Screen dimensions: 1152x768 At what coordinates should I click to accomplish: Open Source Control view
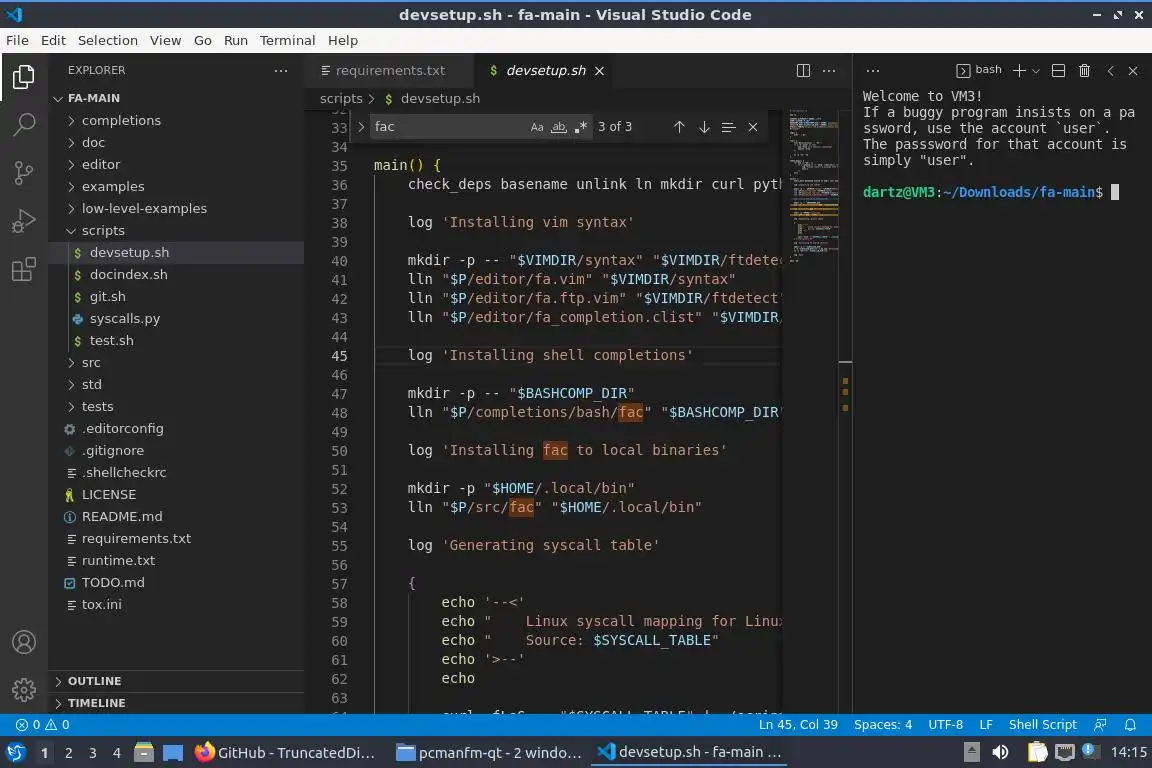click(x=24, y=173)
